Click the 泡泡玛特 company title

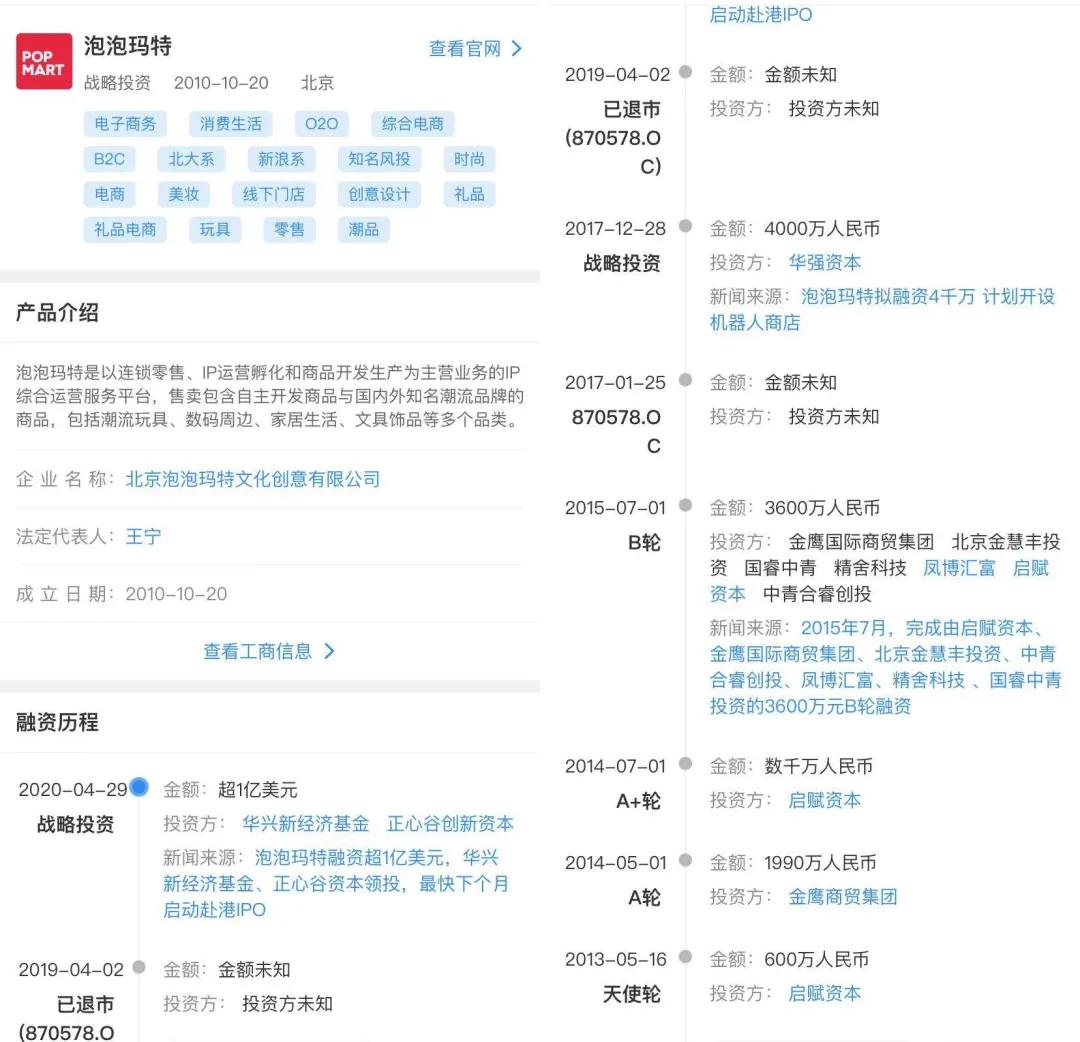128,46
